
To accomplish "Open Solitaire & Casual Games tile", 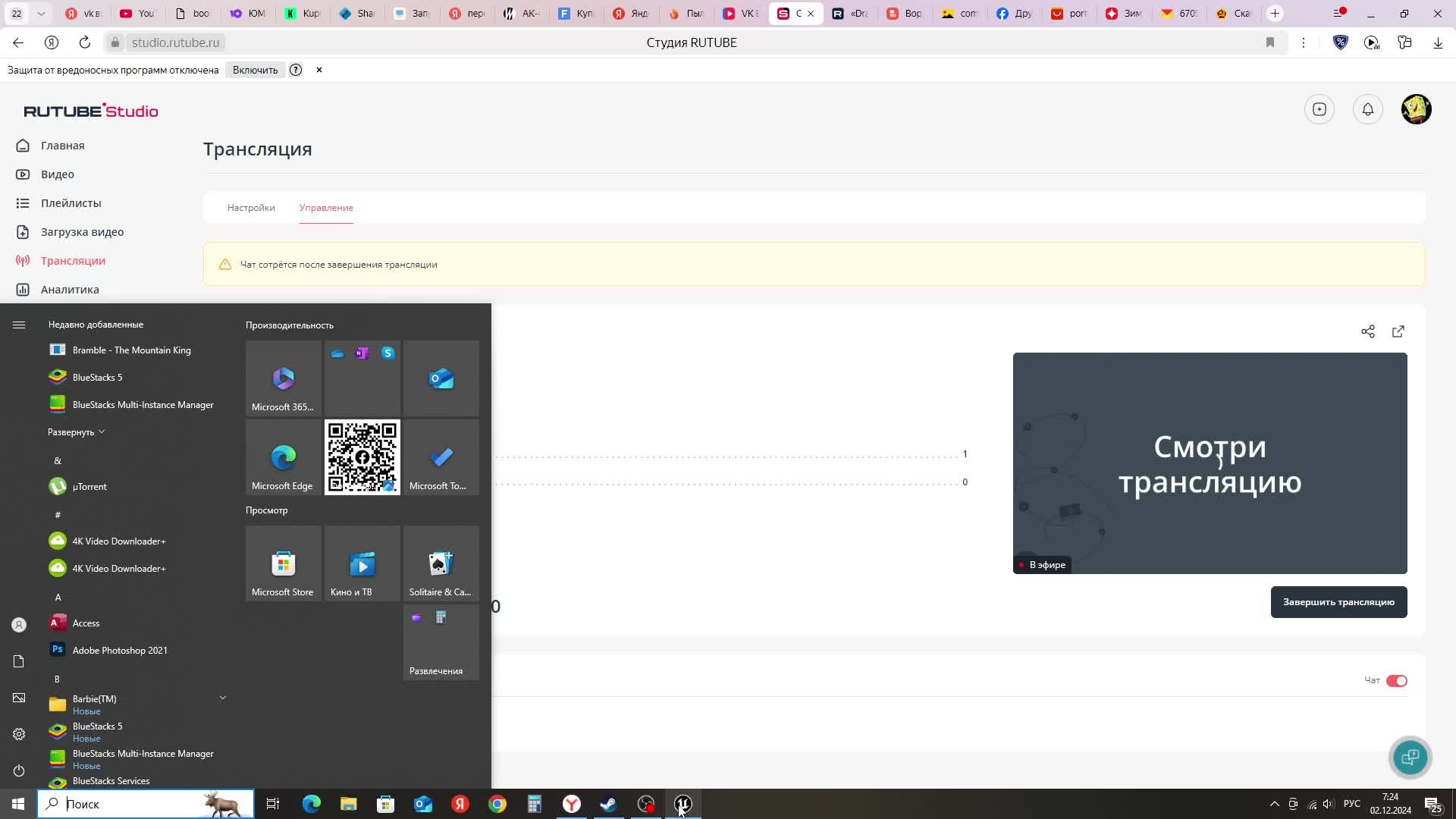I will pyautogui.click(x=441, y=563).
